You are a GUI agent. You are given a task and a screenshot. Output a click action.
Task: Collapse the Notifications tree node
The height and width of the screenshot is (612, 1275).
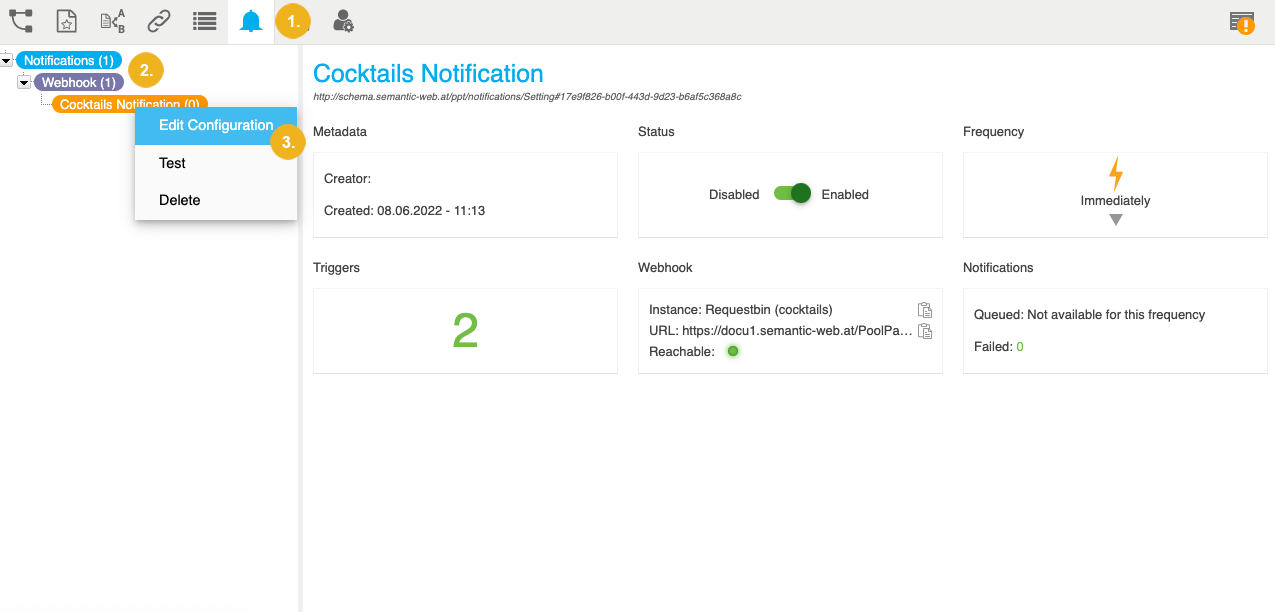(8, 59)
